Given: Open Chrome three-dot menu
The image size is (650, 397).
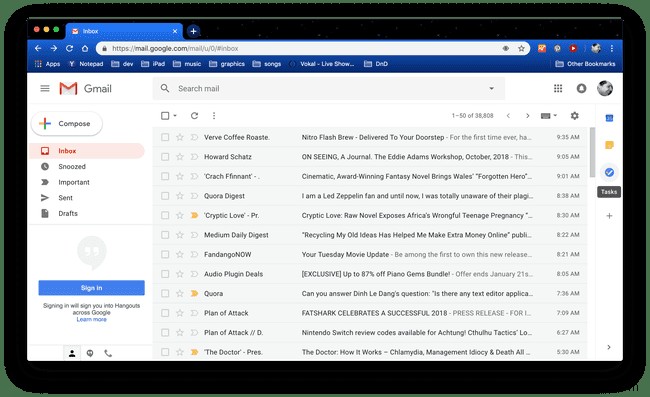Looking at the screenshot, I should coord(612,48).
